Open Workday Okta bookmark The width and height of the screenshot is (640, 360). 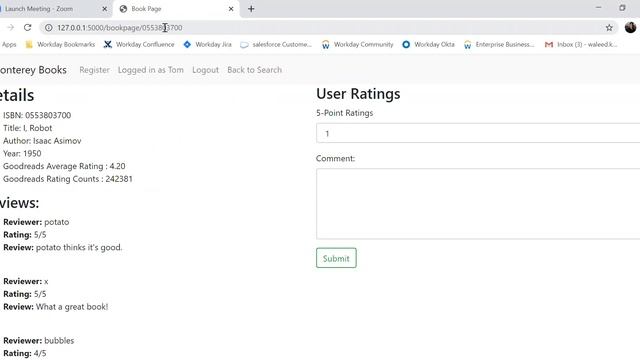(x=428, y=44)
